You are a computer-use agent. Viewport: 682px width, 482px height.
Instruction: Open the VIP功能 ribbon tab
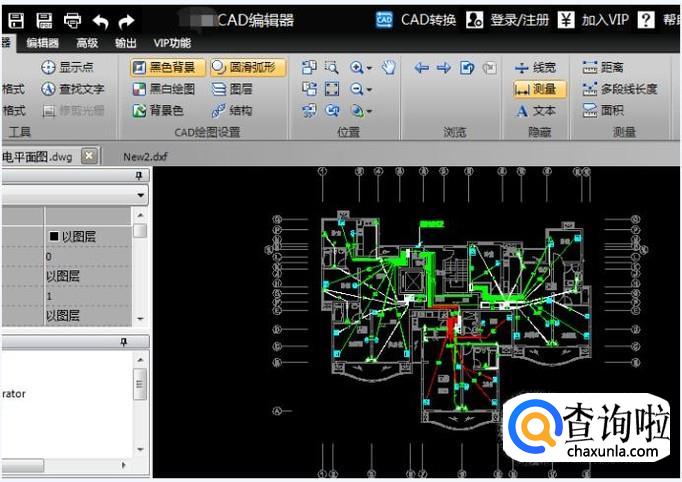[172, 43]
